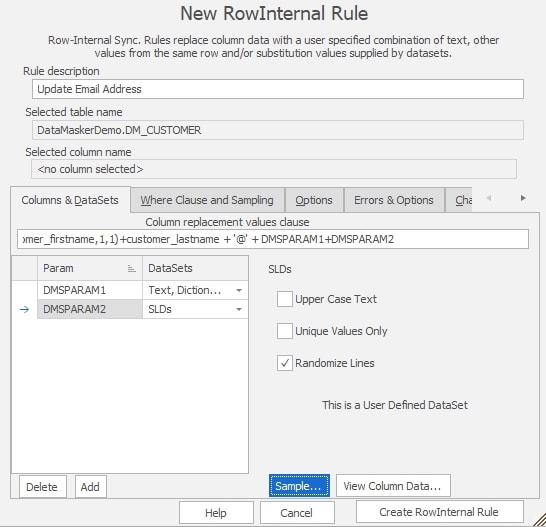Click the DataSets column header
The height and width of the screenshot is (527, 546).
point(195,268)
